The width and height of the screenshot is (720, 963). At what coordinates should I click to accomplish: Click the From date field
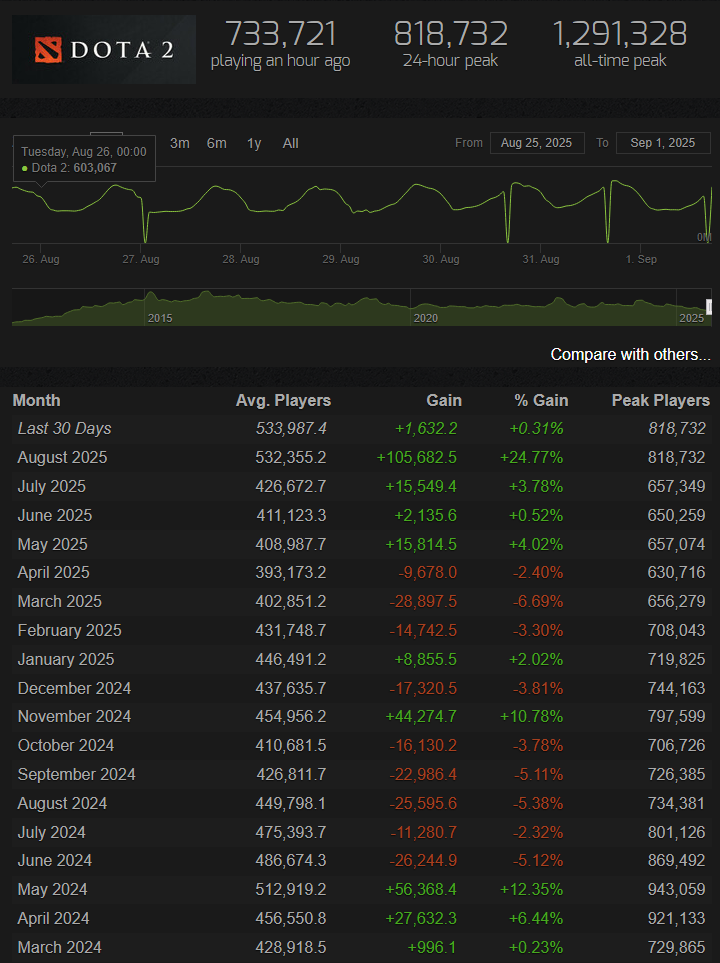click(536, 143)
